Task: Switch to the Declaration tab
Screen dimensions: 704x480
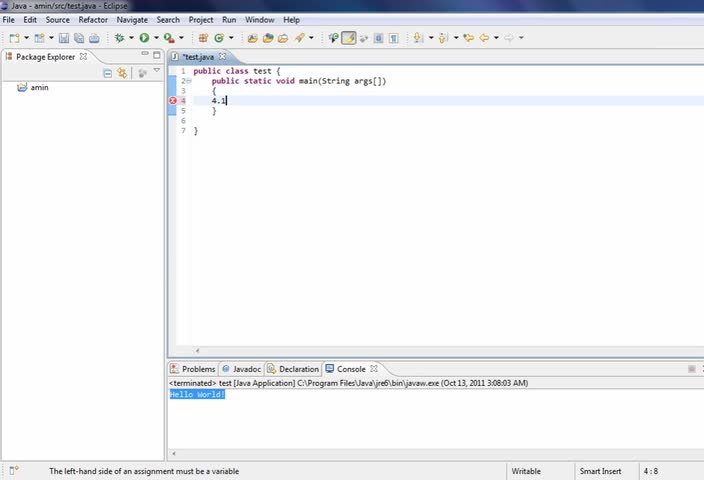Action: (293, 369)
